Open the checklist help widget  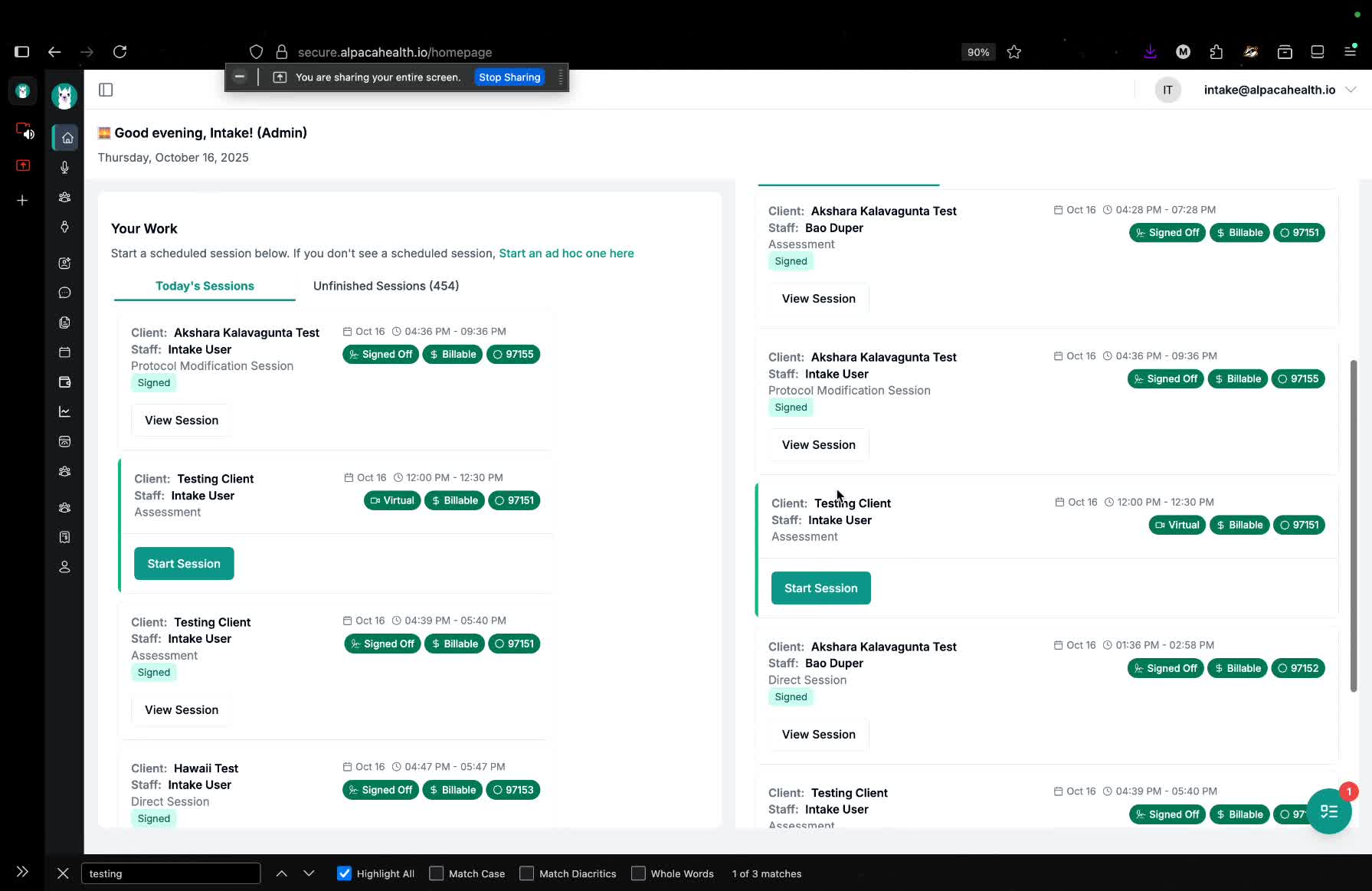[x=1329, y=811]
